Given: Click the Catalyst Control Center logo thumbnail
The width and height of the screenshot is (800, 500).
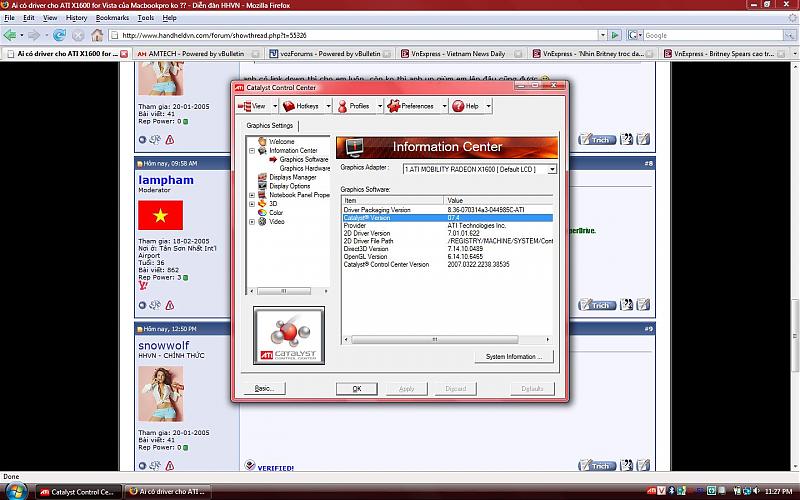Looking at the screenshot, I should tap(287, 338).
